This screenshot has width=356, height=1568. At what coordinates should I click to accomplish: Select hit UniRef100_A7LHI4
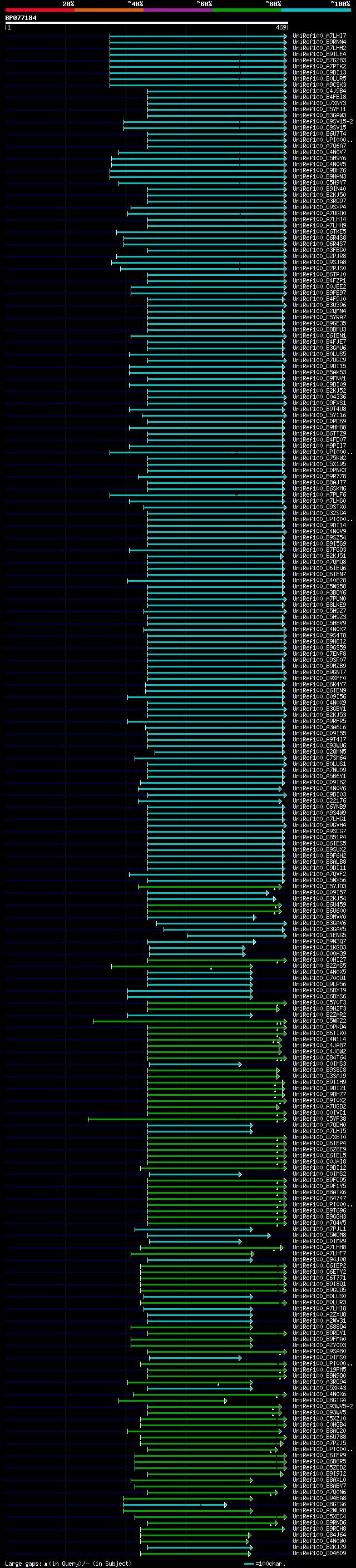(319, 220)
